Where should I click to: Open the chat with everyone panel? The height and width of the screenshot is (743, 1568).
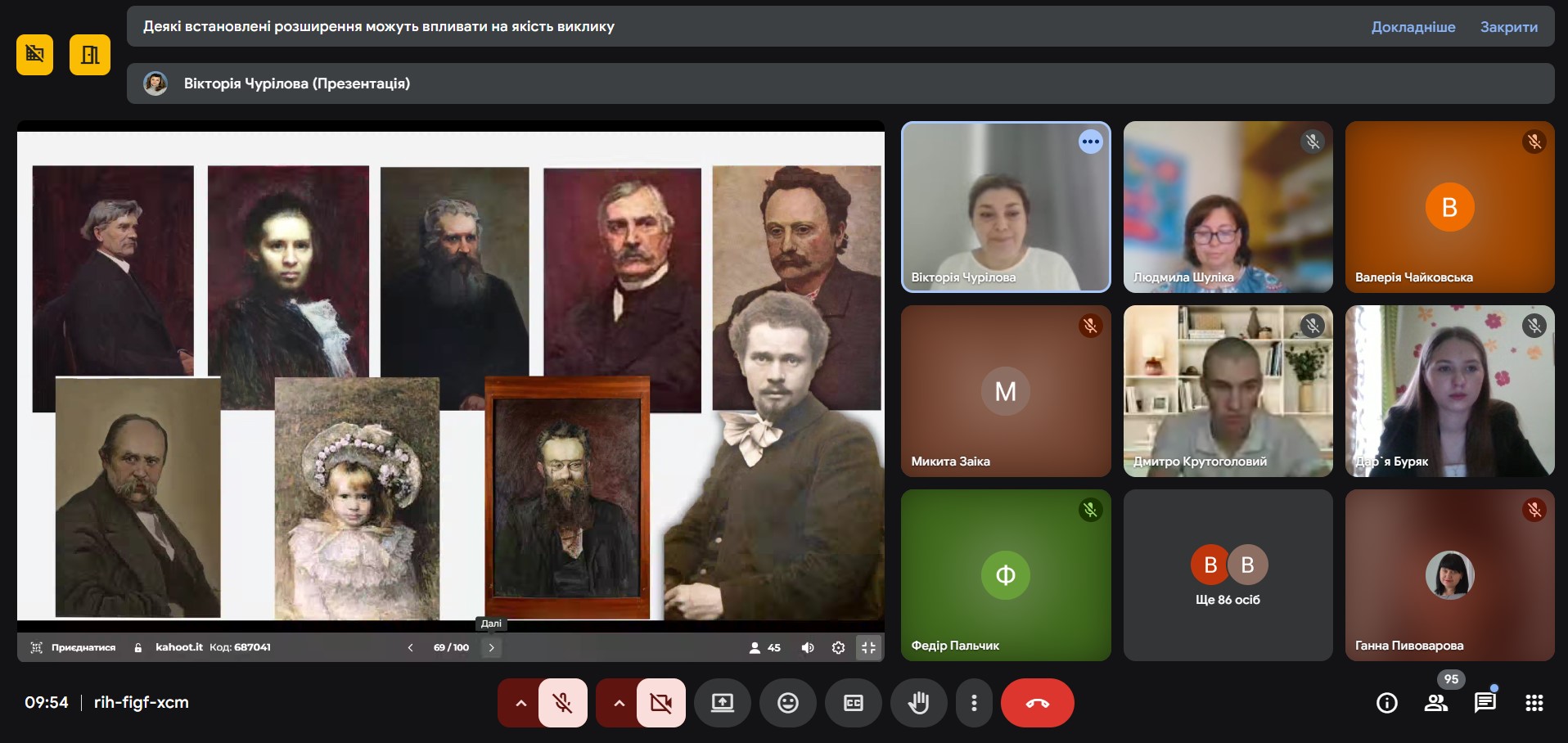1485,703
